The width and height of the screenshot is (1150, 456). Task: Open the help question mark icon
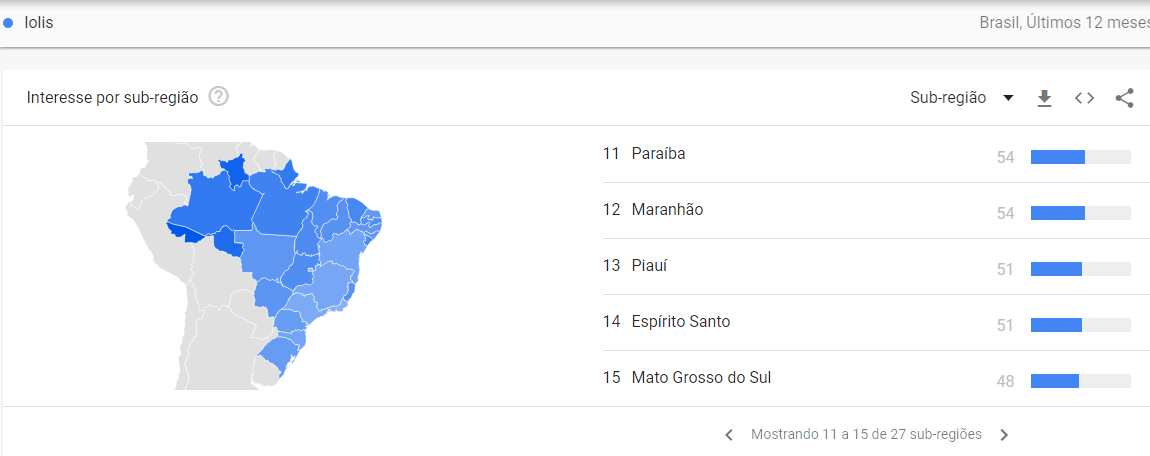click(219, 97)
